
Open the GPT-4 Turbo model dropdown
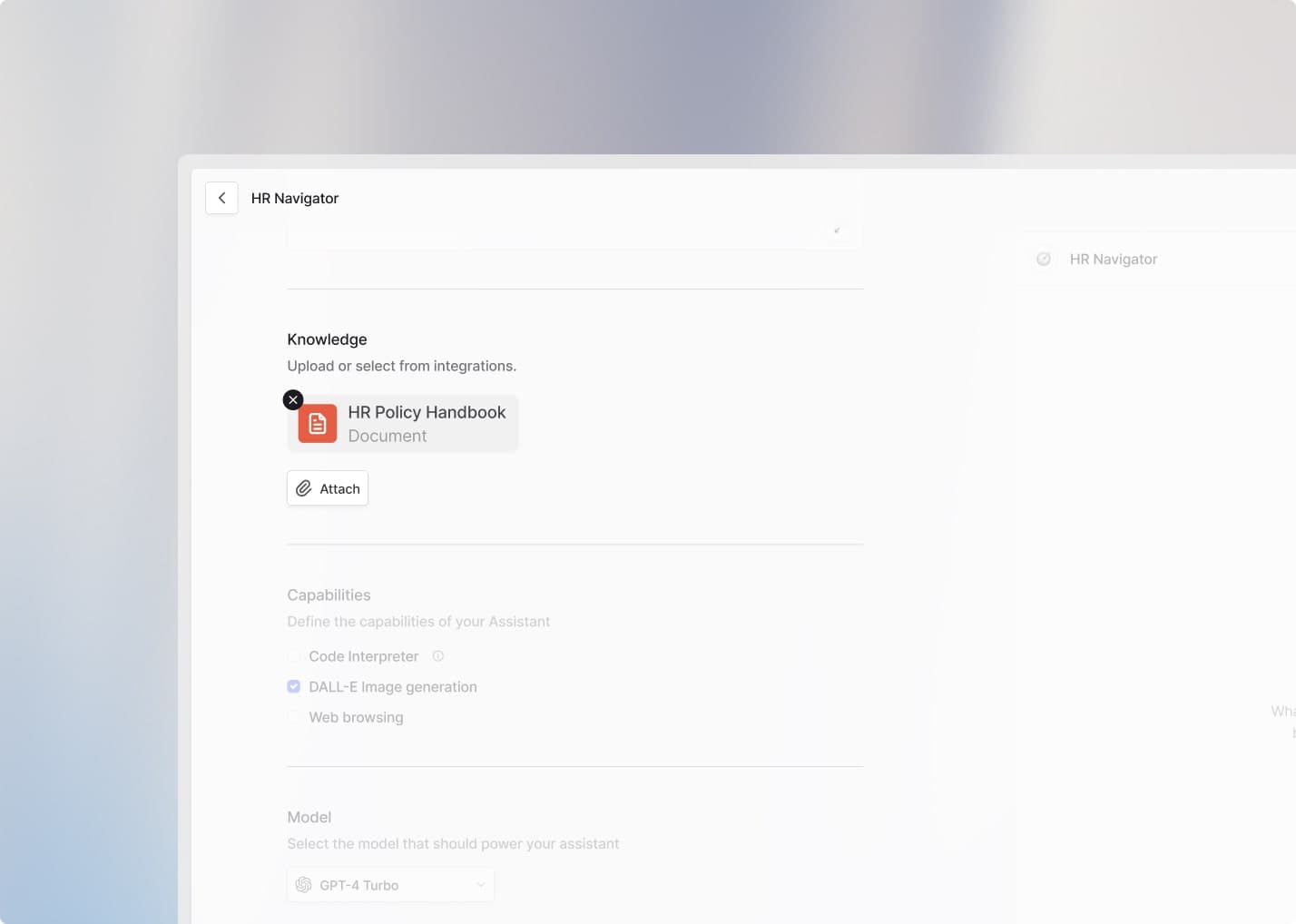pos(391,885)
